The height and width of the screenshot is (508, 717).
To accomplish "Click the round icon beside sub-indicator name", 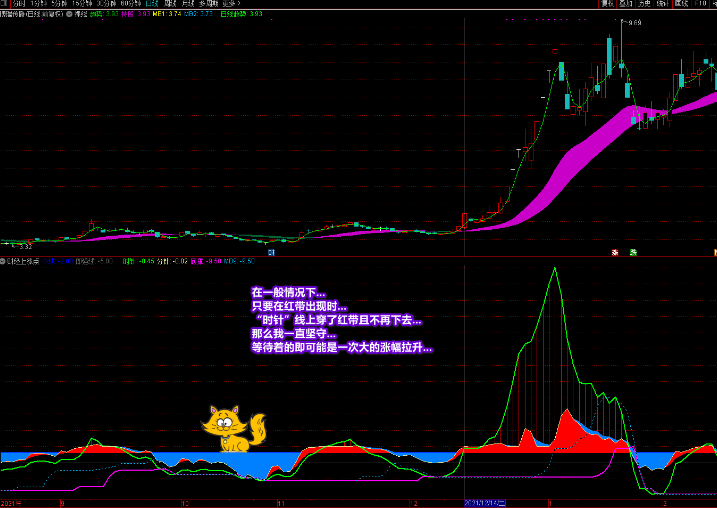I will (4, 260).
